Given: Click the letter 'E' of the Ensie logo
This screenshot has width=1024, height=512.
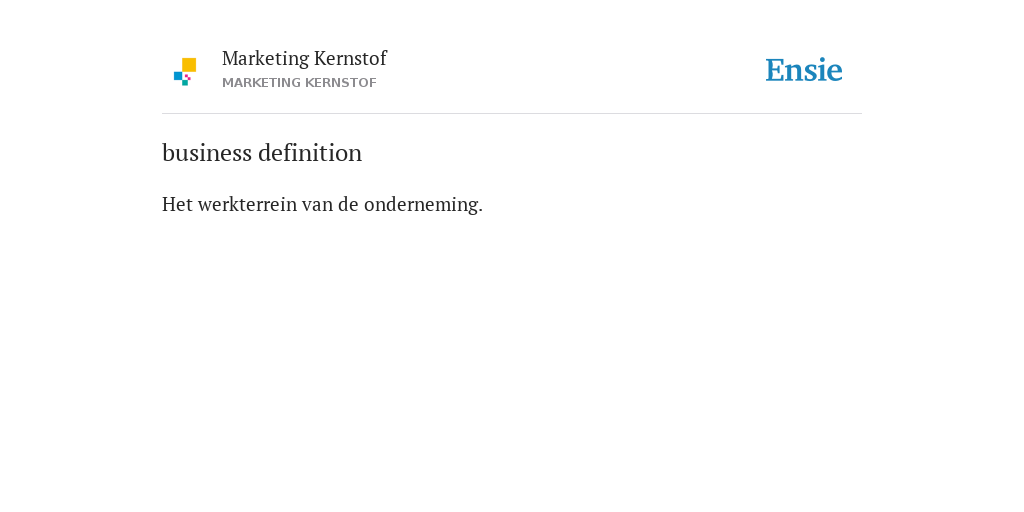Looking at the screenshot, I should [775, 70].
